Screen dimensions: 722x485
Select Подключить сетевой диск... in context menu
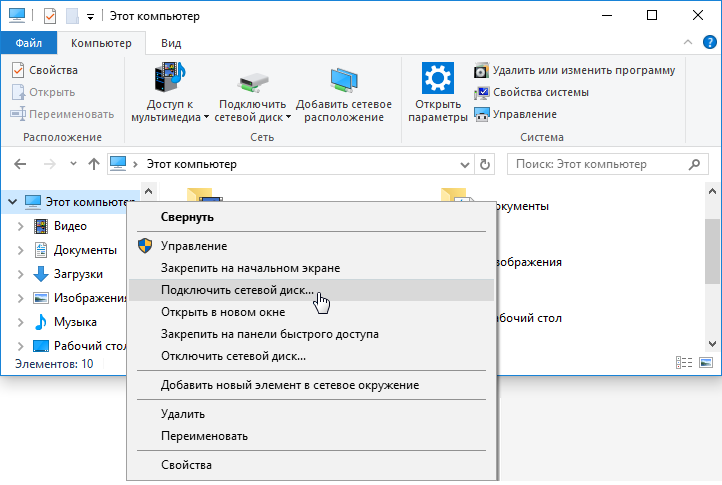pyautogui.click(x=237, y=290)
